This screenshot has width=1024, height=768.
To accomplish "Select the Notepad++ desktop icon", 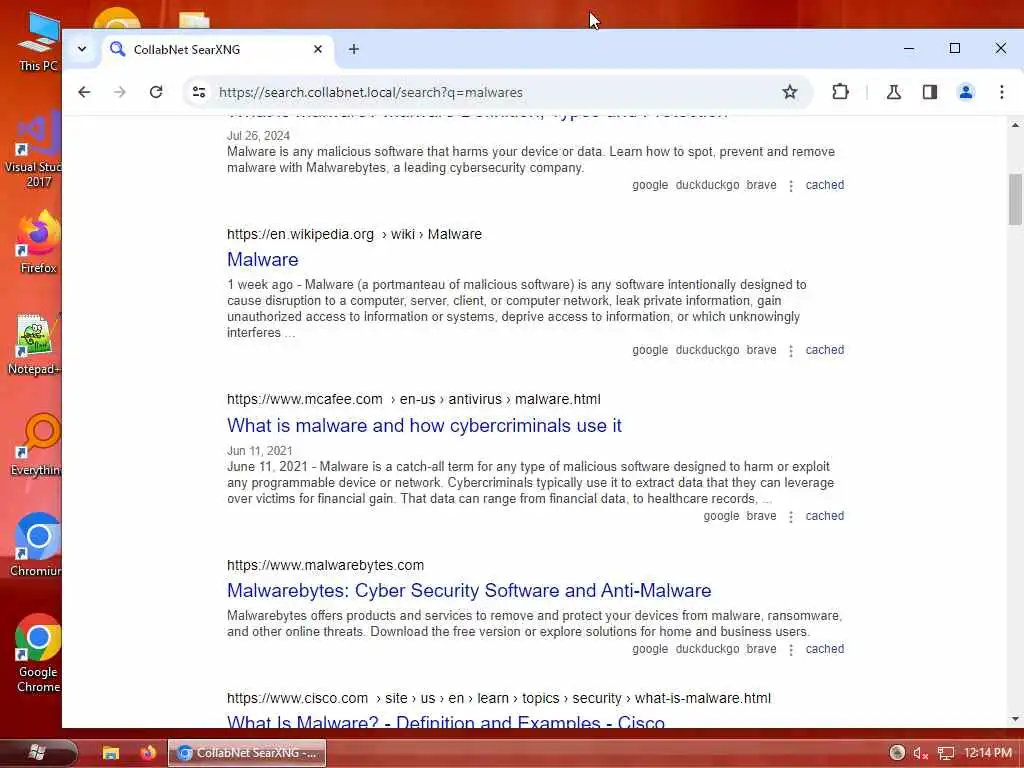I will point(34,344).
